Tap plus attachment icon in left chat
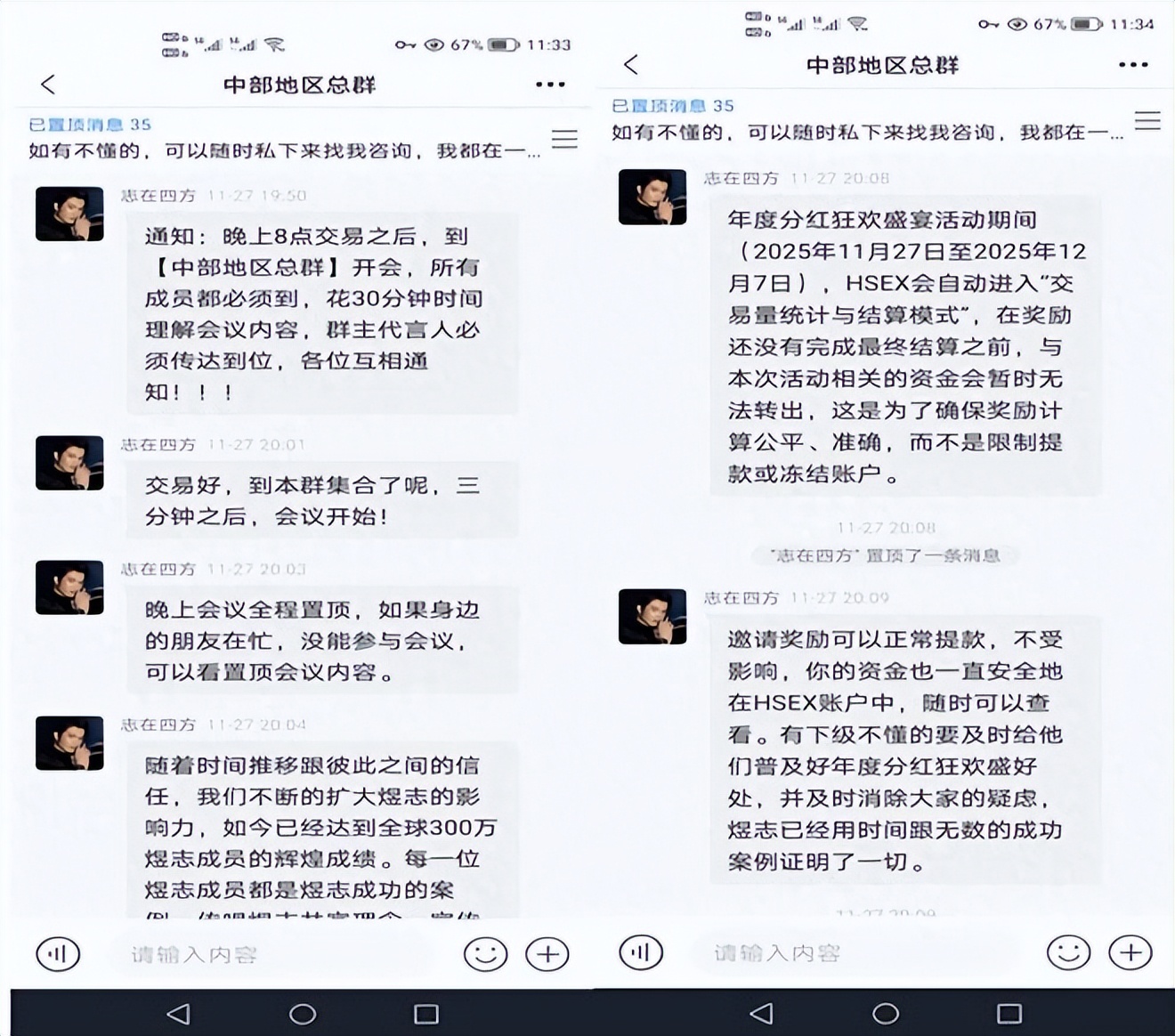The width and height of the screenshot is (1175, 1036). pos(547,954)
